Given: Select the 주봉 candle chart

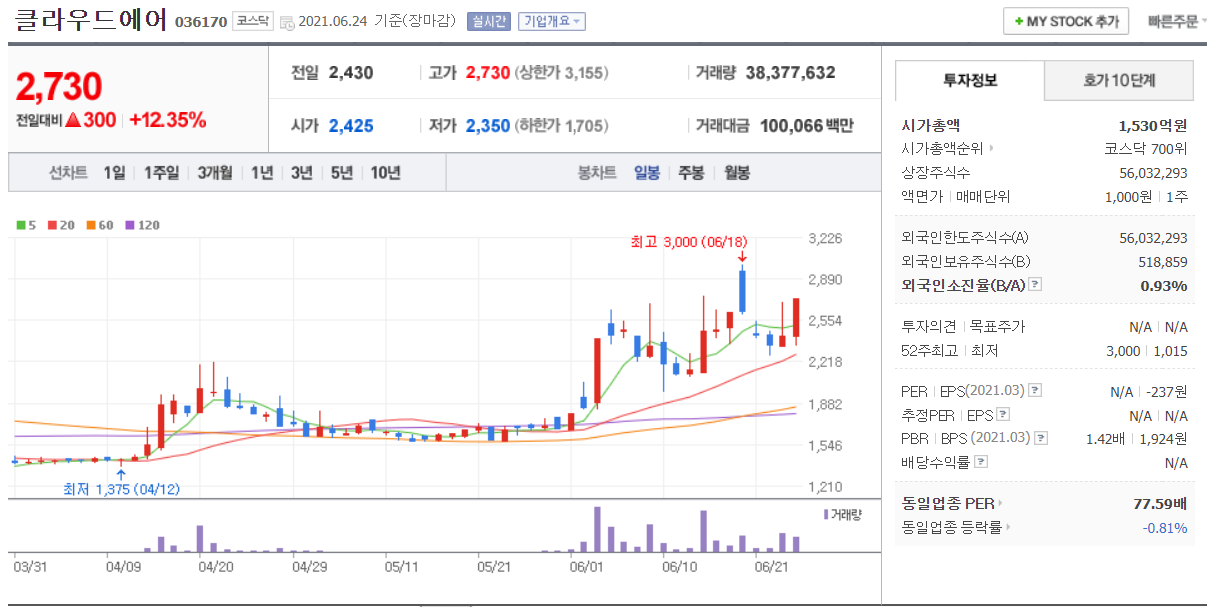Looking at the screenshot, I should coord(691,172).
